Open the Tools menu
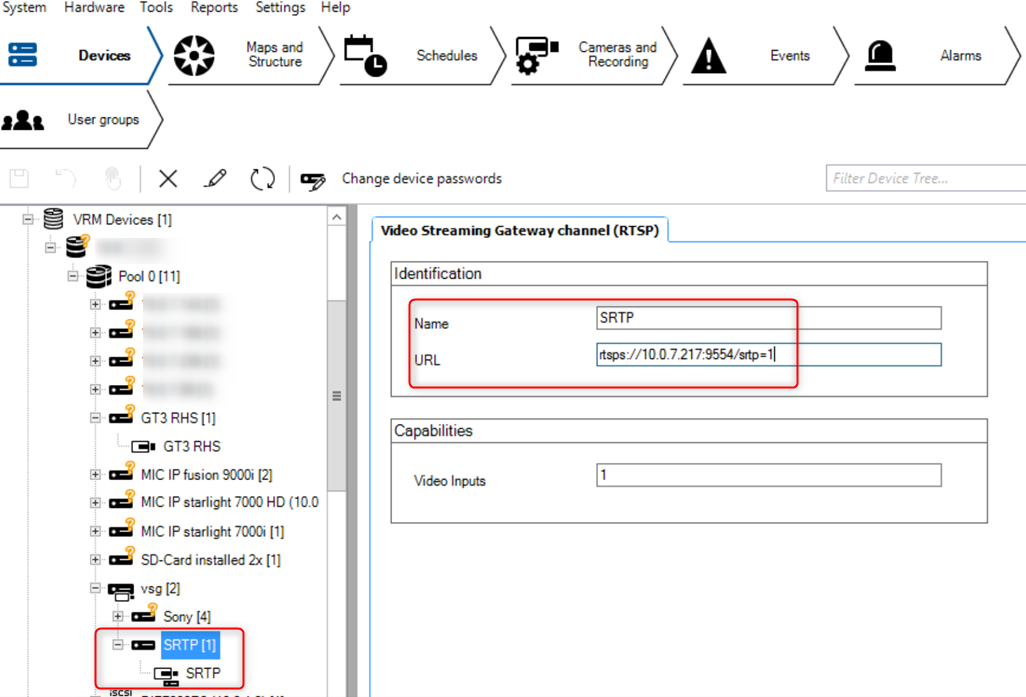1026x697 pixels. coord(155,8)
